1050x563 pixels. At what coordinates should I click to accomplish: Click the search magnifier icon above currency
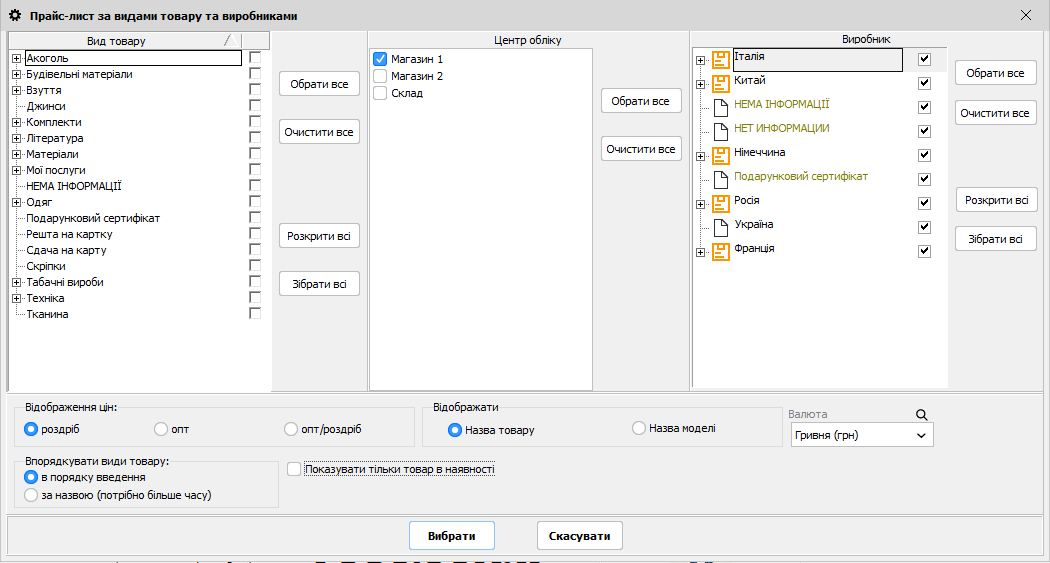point(921,414)
